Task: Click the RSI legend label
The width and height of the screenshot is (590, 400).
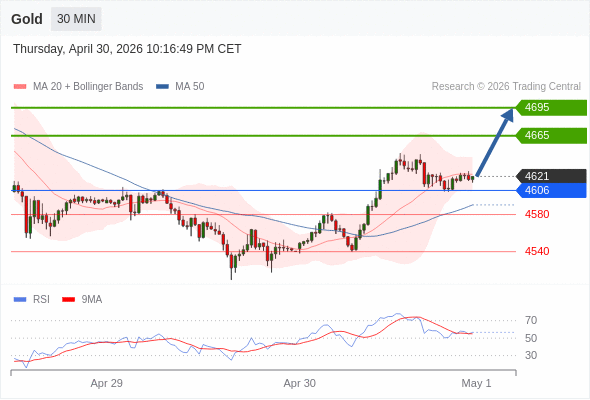Action: (x=41, y=300)
